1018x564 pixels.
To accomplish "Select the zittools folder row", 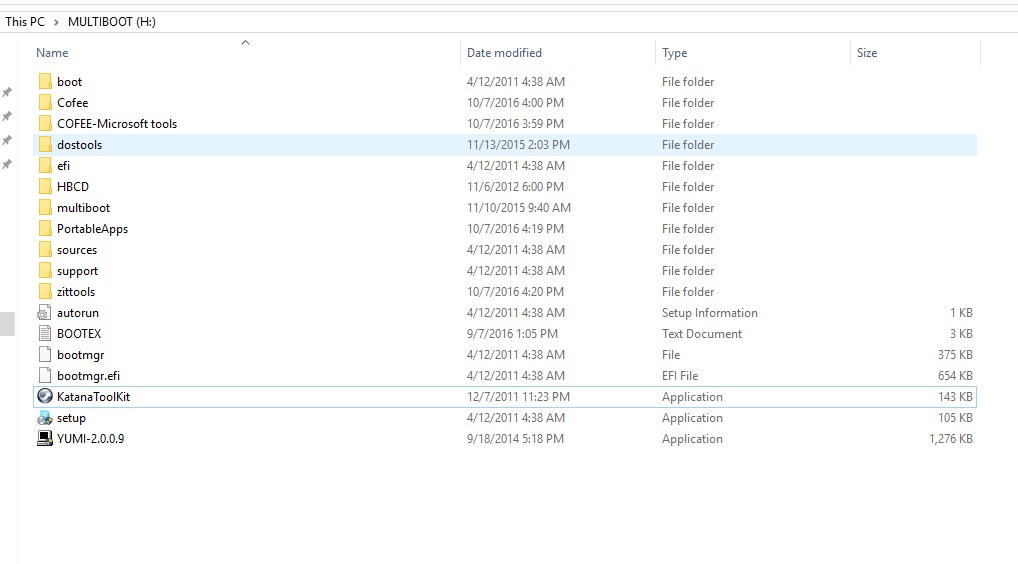I will 504,291.
